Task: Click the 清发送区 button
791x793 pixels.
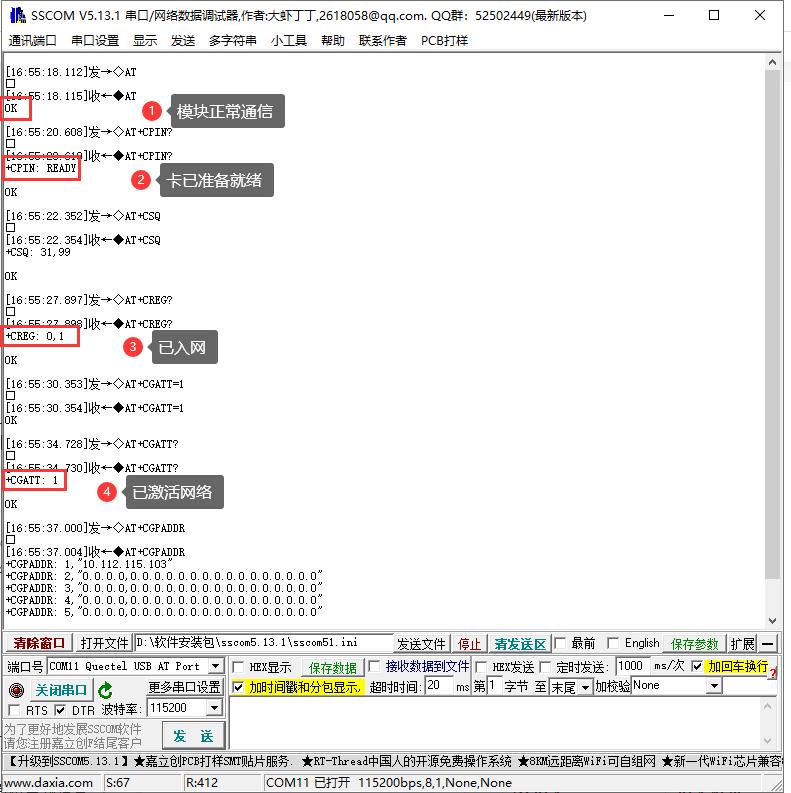Action: tap(520, 644)
